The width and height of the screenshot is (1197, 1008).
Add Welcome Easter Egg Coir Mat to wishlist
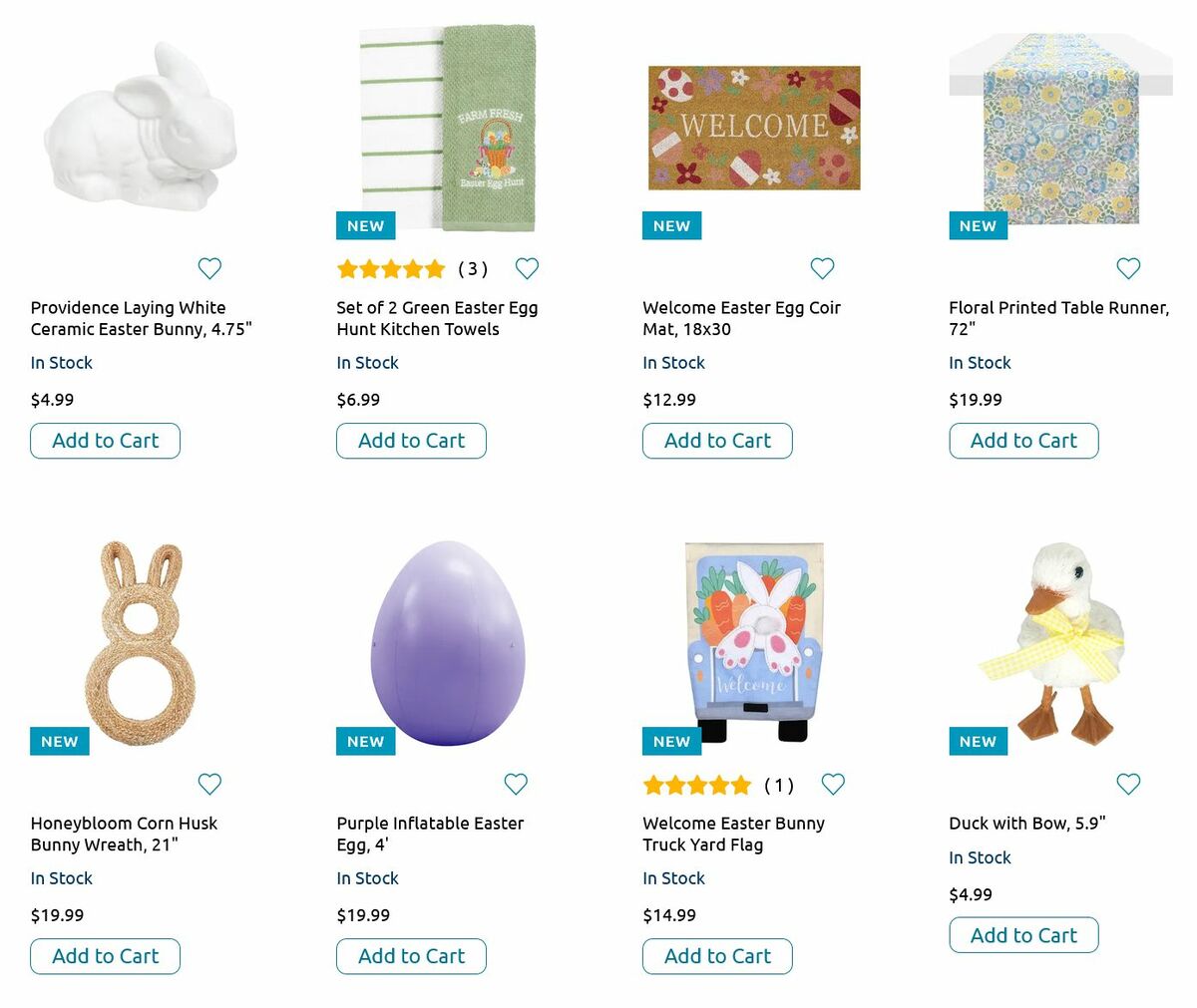(x=822, y=268)
